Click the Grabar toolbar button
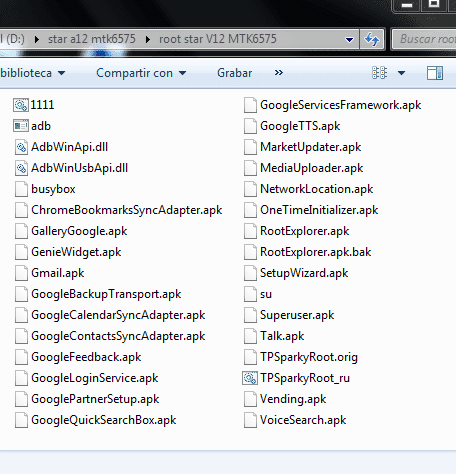456x474 pixels. pyautogui.click(x=234, y=73)
